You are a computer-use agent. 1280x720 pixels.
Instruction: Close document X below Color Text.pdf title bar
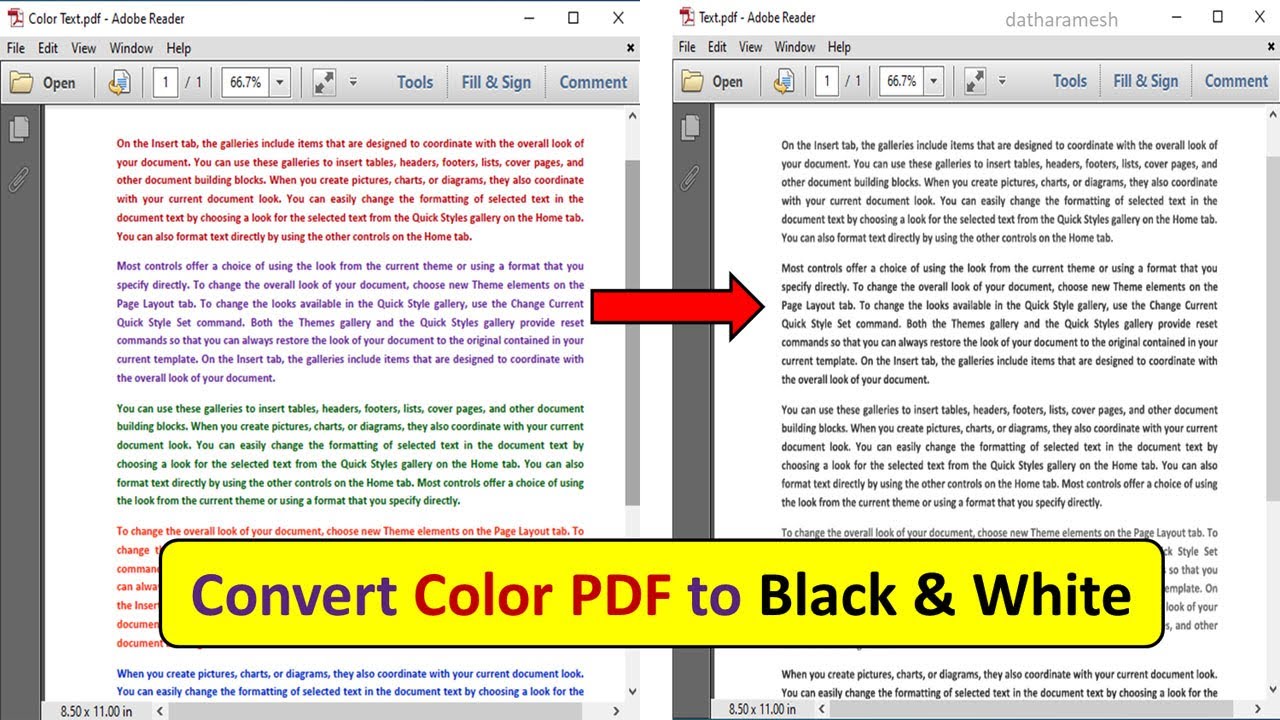click(x=631, y=48)
